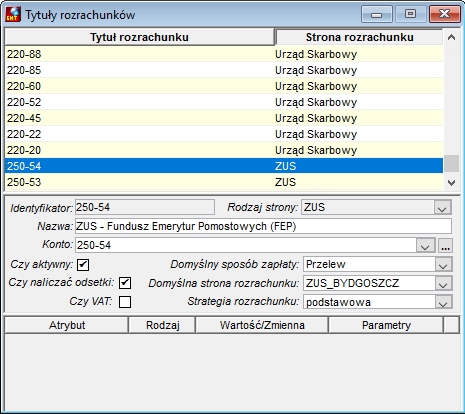The image size is (465, 414).
Task: Select row 220-60
Action: tap(224, 86)
